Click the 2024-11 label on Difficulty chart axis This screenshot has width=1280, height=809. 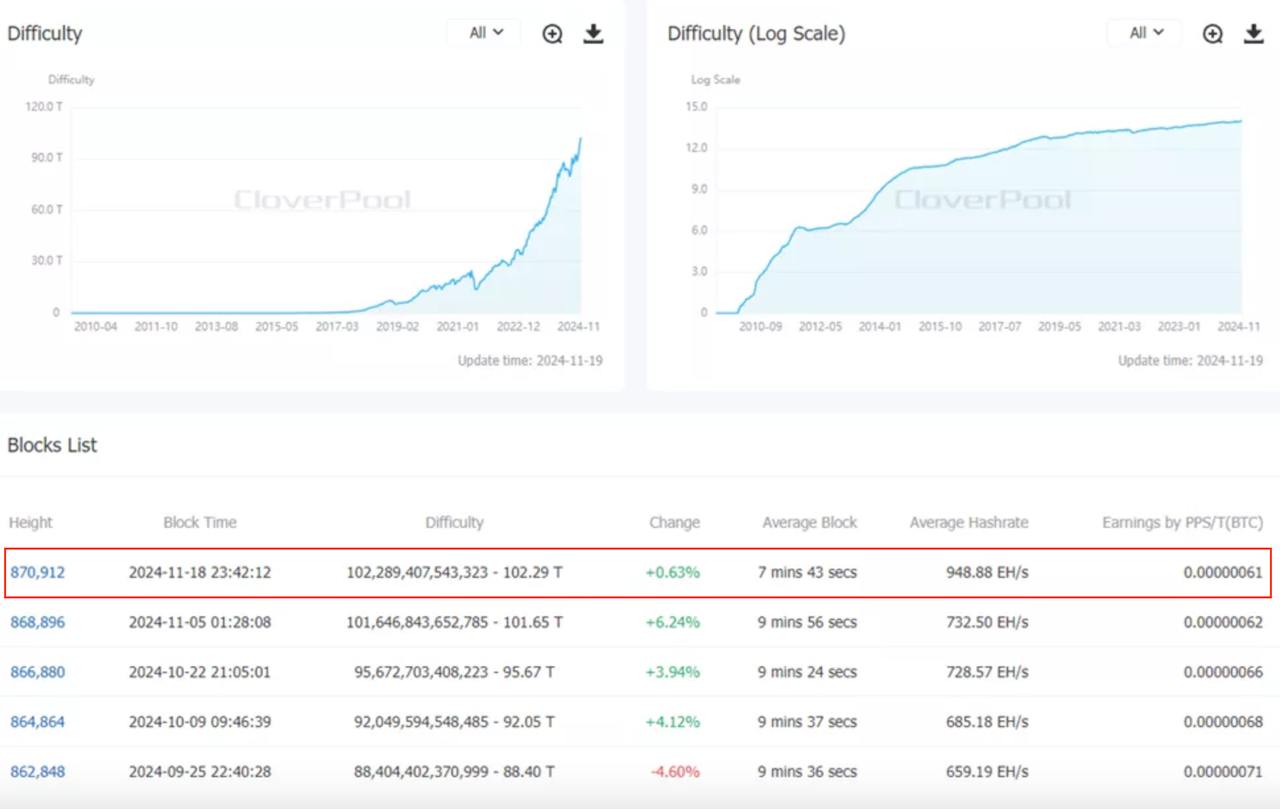click(579, 326)
